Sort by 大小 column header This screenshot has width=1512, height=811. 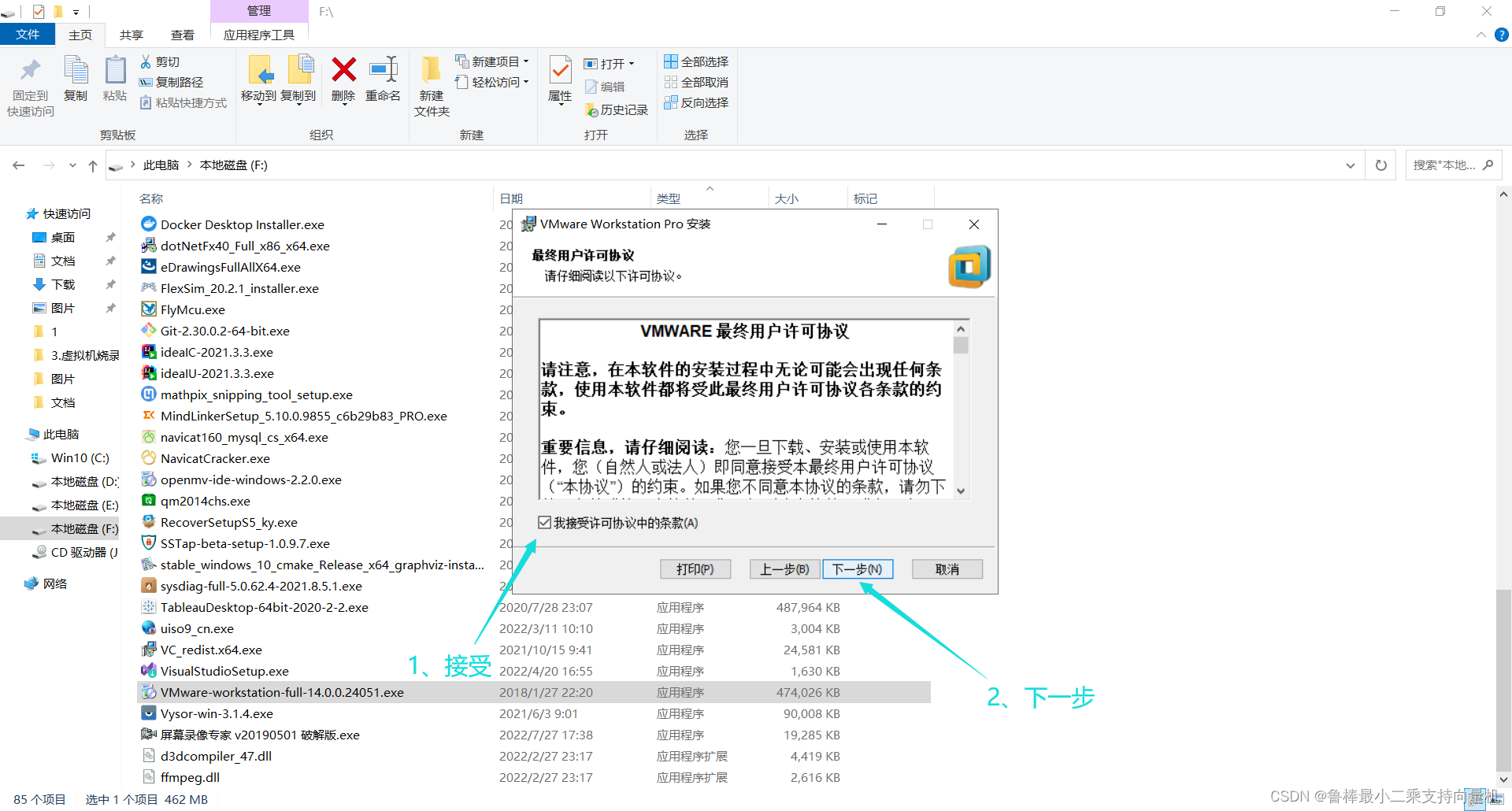787,198
